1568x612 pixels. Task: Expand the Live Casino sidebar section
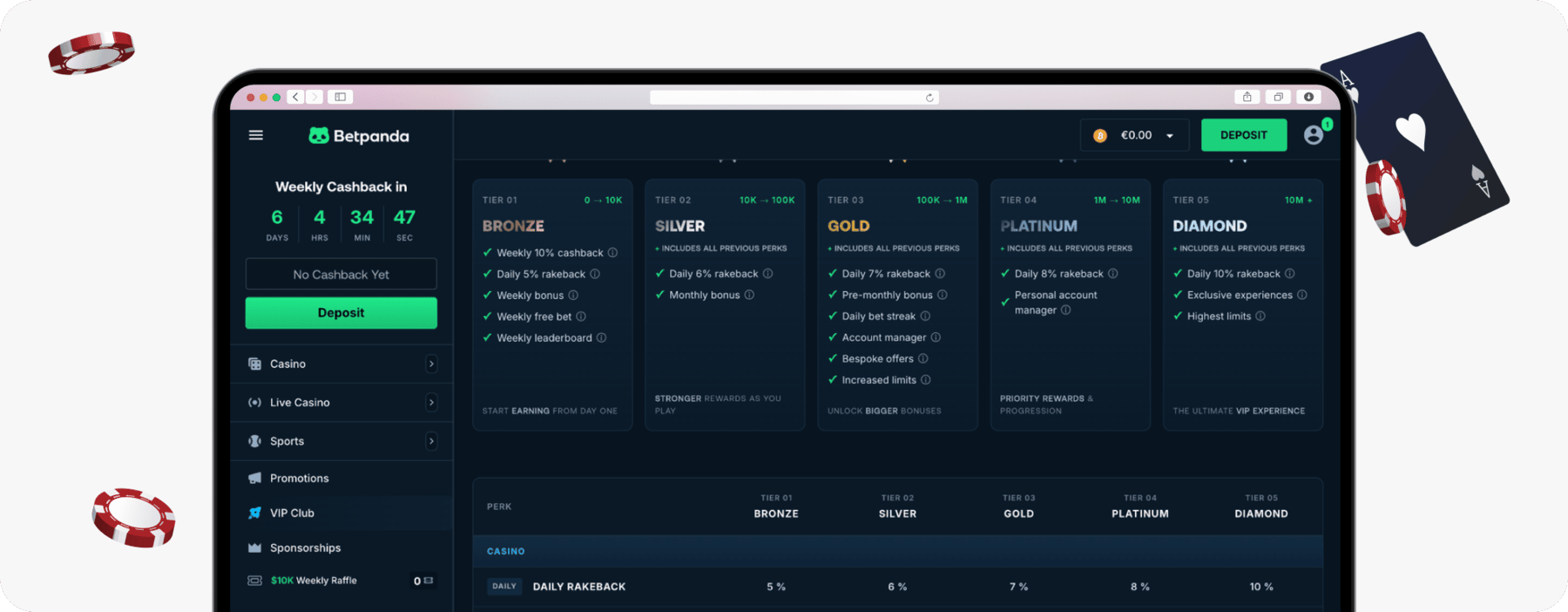pos(431,403)
